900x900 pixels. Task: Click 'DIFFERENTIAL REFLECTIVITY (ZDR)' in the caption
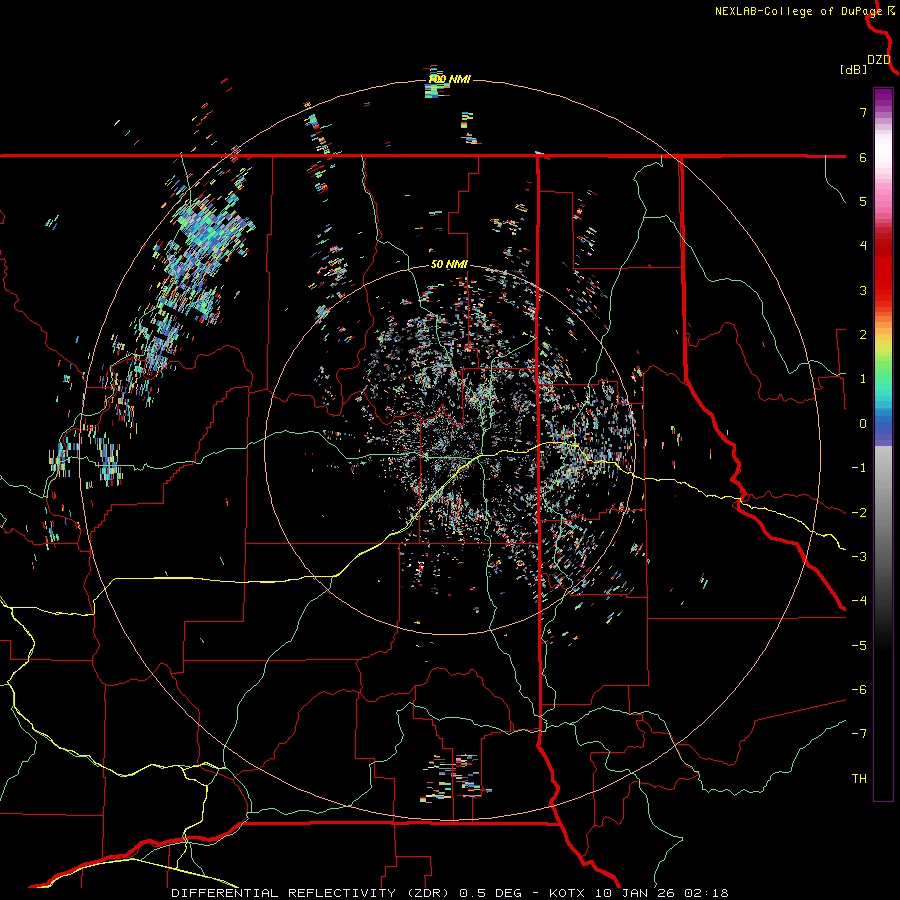tap(312, 893)
